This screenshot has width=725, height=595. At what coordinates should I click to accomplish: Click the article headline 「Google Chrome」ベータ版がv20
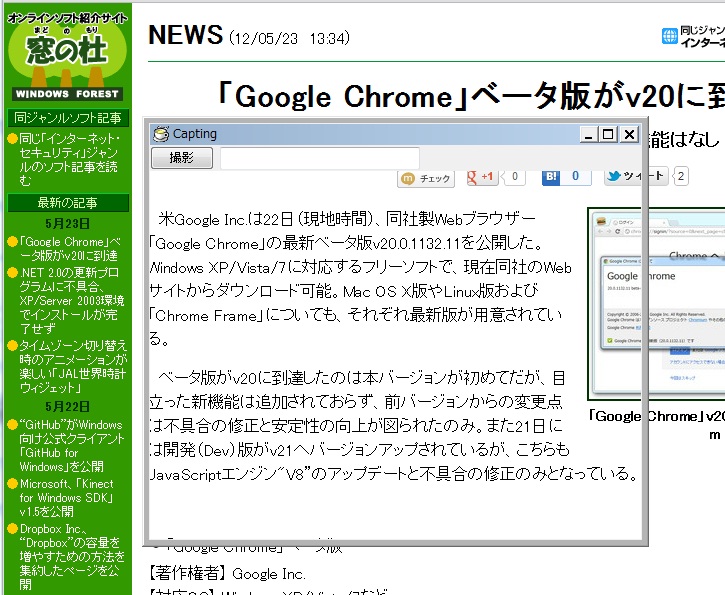pos(471,96)
